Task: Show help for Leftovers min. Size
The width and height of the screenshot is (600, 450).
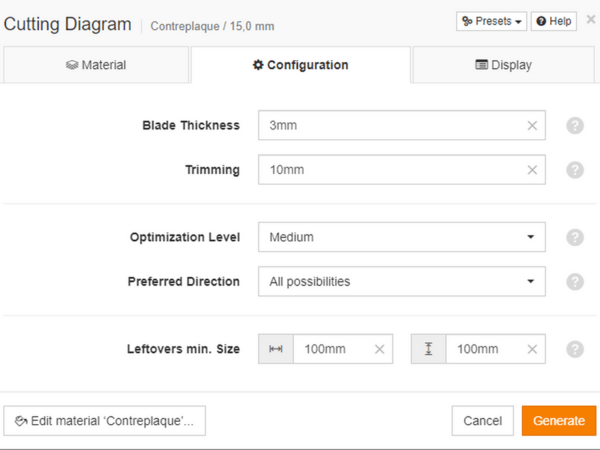Action: tap(575, 349)
